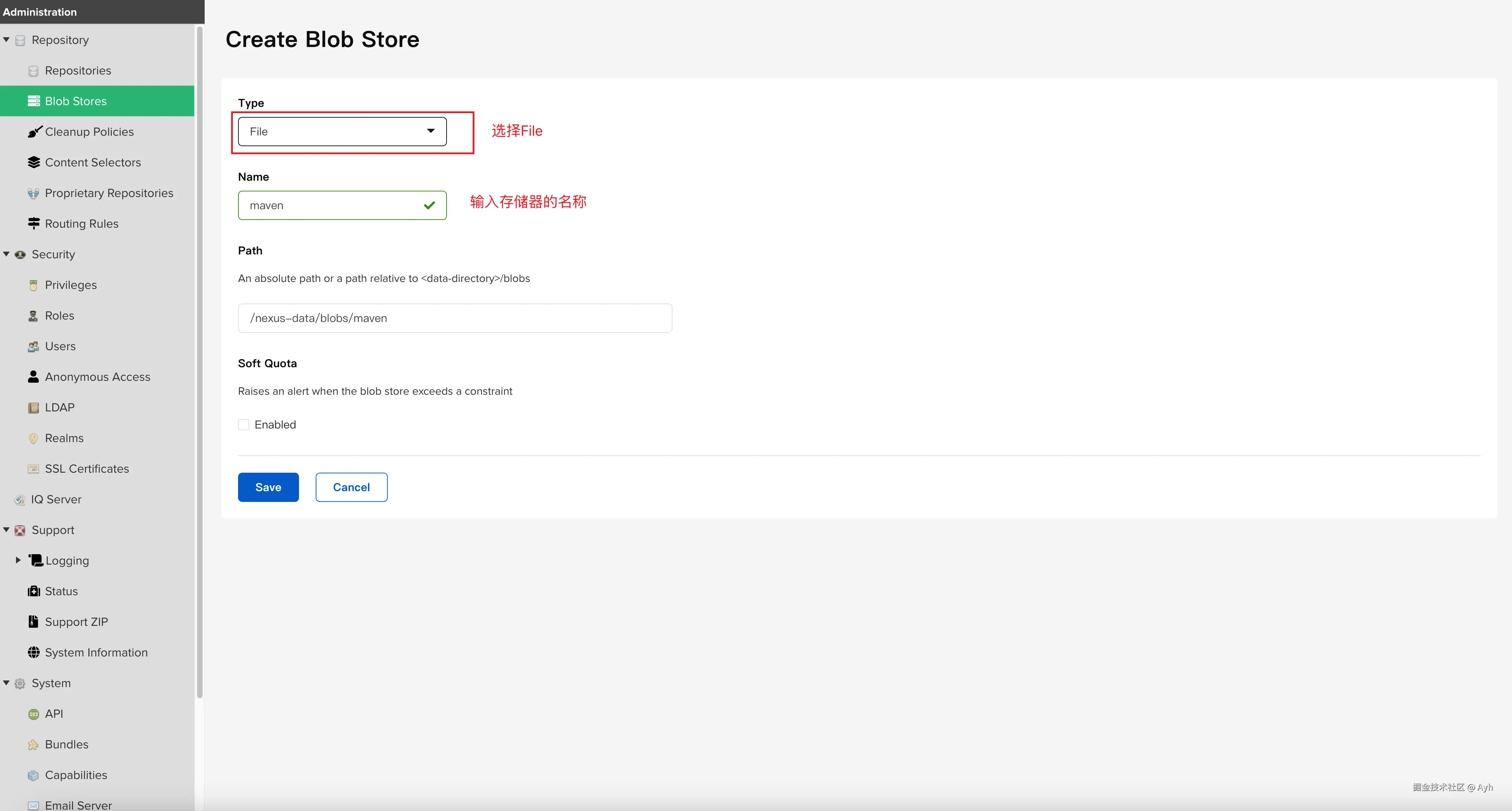This screenshot has width=1512, height=811.
Task: Click the System Information globe icon
Action: tap(33, 653)
